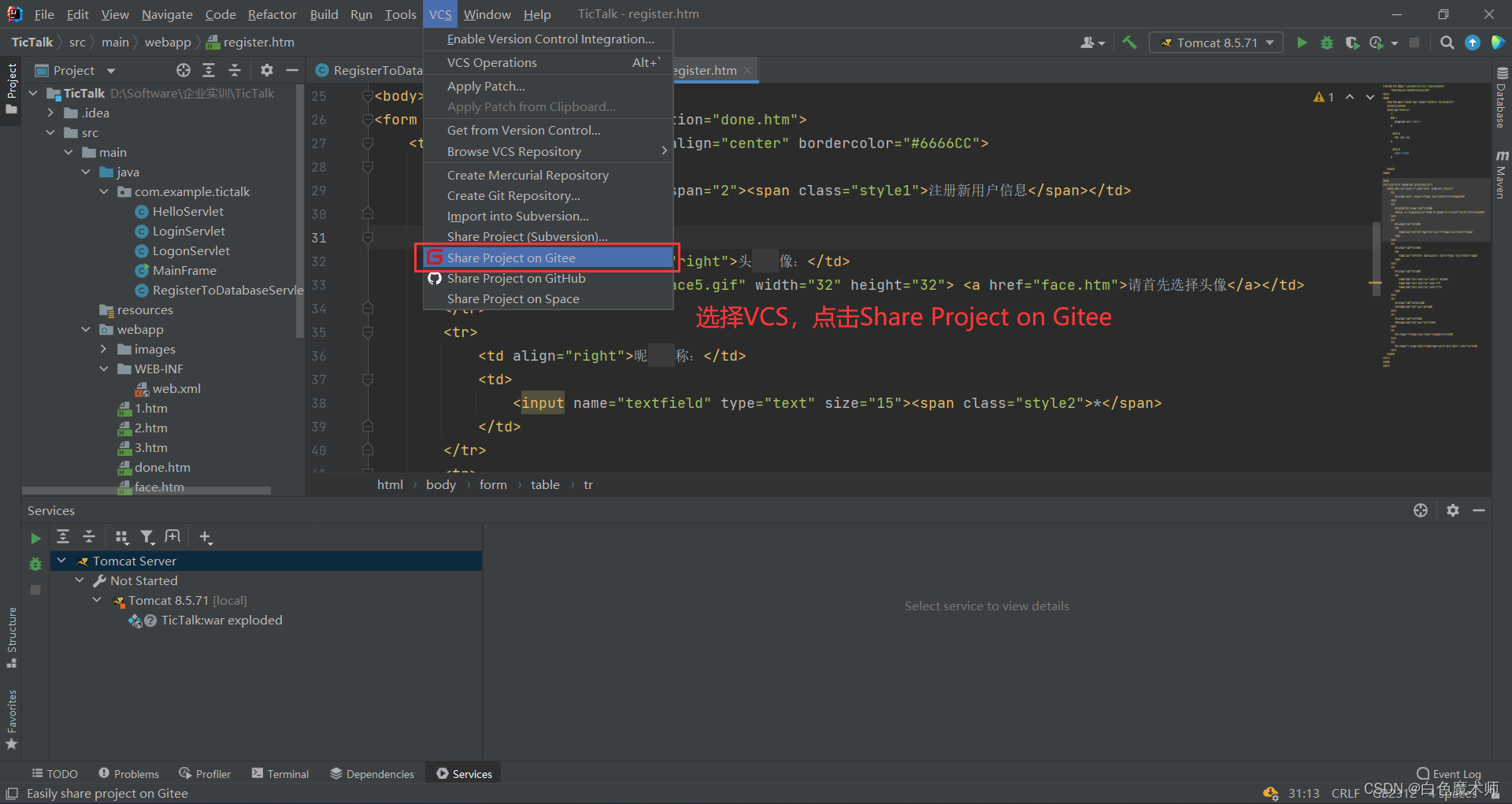Click the Project tree horizontal scrollbar
This screenshot has width=1512, height=804.
[146, 491]
